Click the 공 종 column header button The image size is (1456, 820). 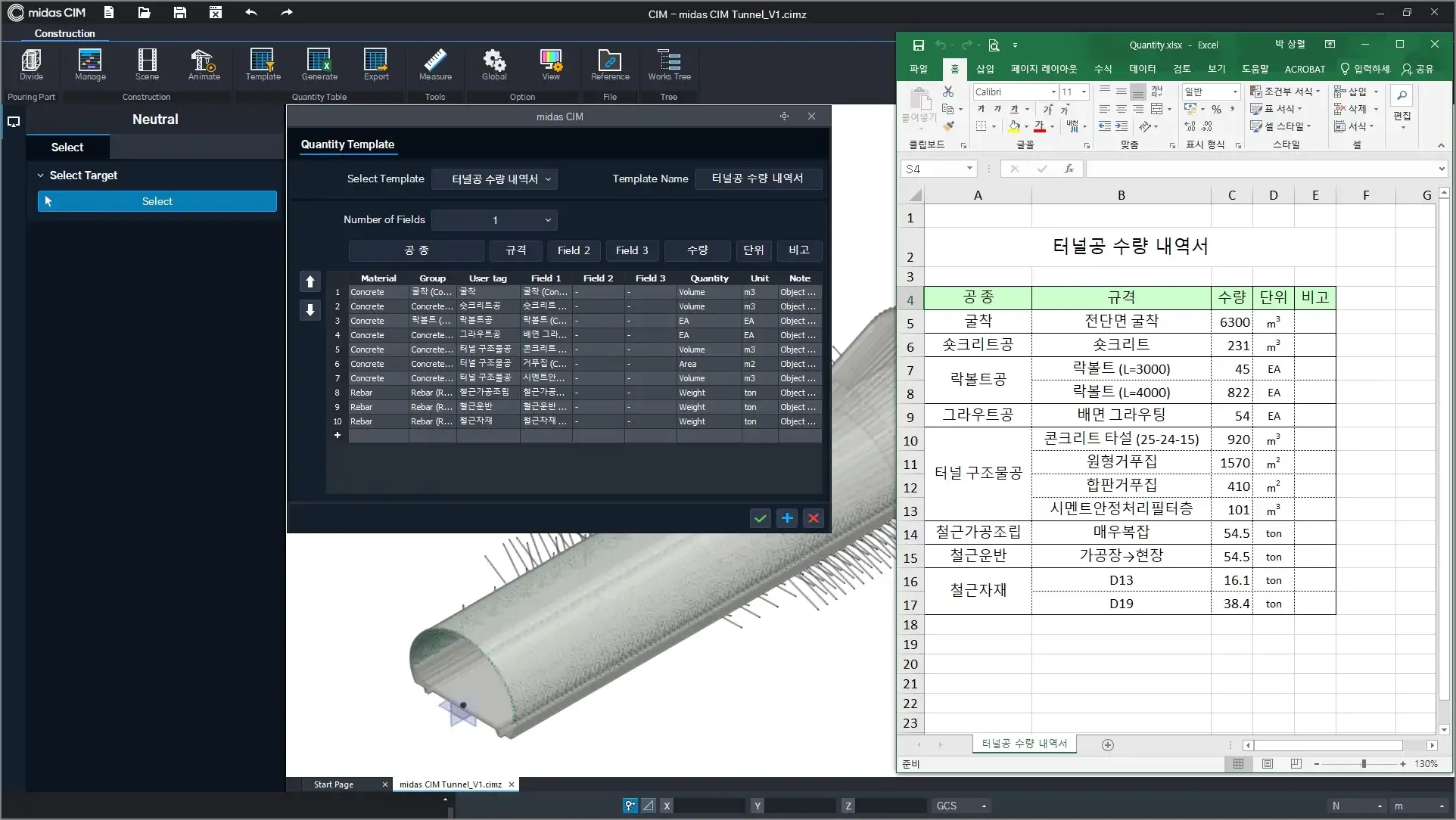(x=416, y=250)
